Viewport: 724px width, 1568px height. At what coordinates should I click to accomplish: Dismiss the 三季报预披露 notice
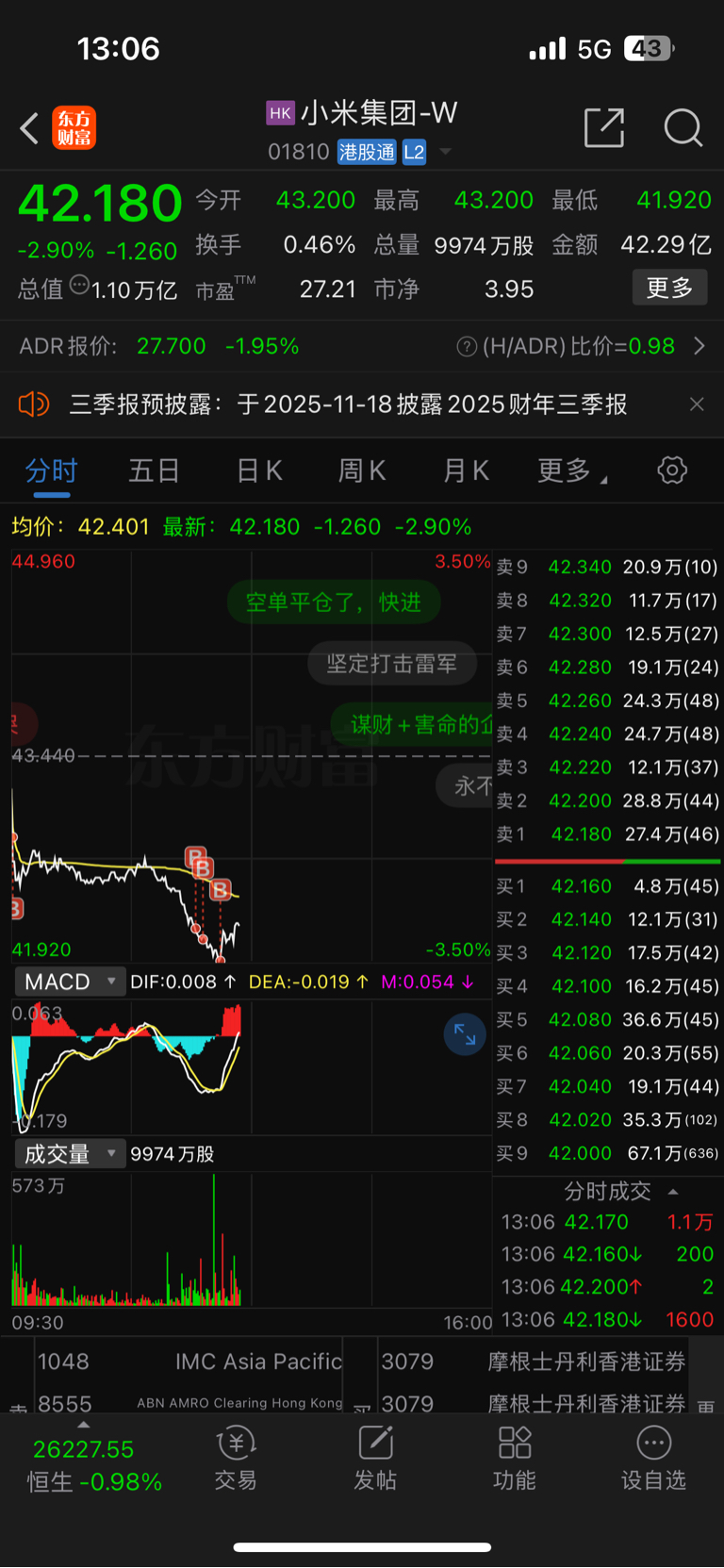697,404
